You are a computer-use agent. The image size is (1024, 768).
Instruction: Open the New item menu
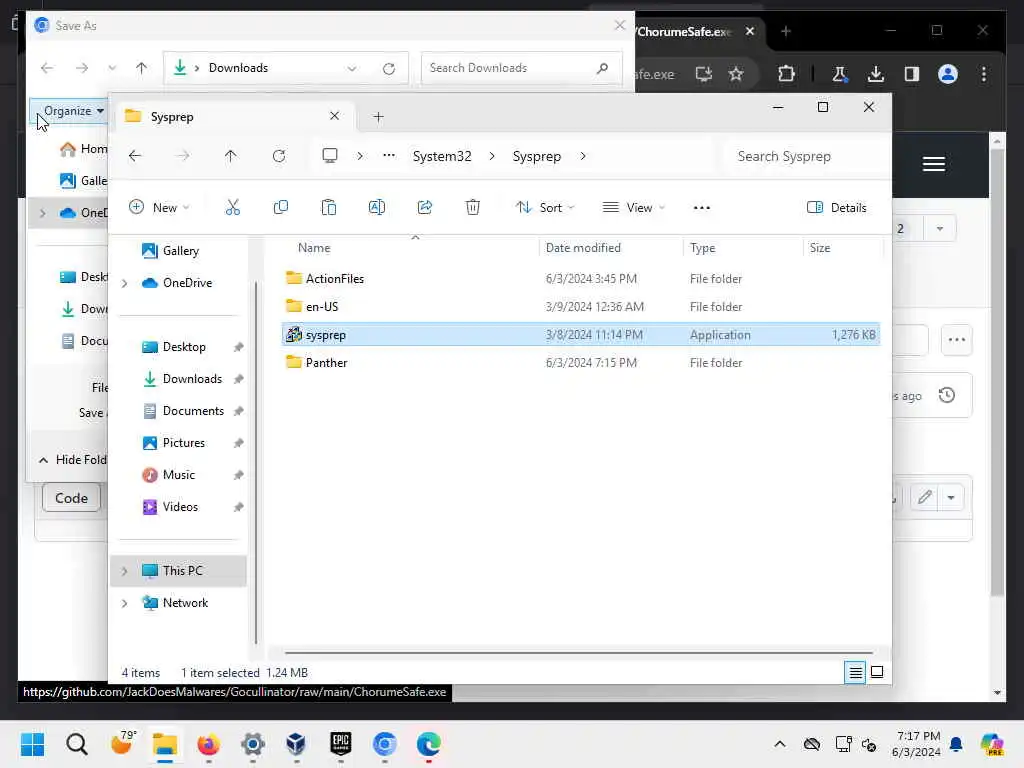tap(159, 208)
